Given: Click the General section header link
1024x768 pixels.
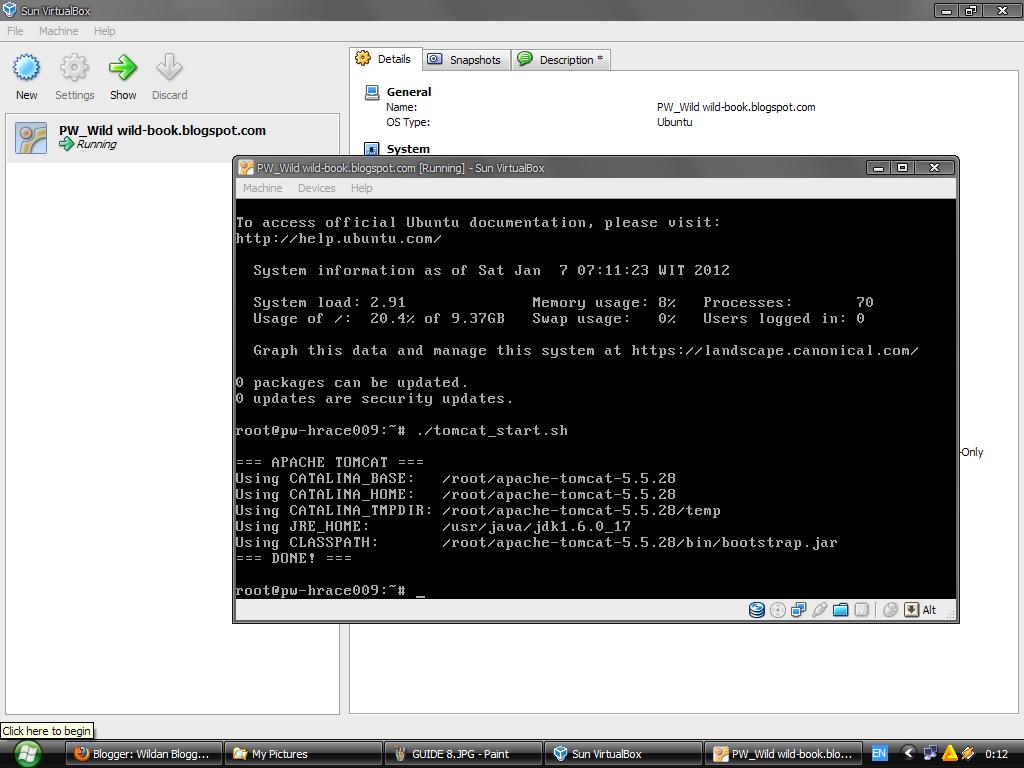Looking at the screenshot, I should pyautogui.click(x=409, y=92).
